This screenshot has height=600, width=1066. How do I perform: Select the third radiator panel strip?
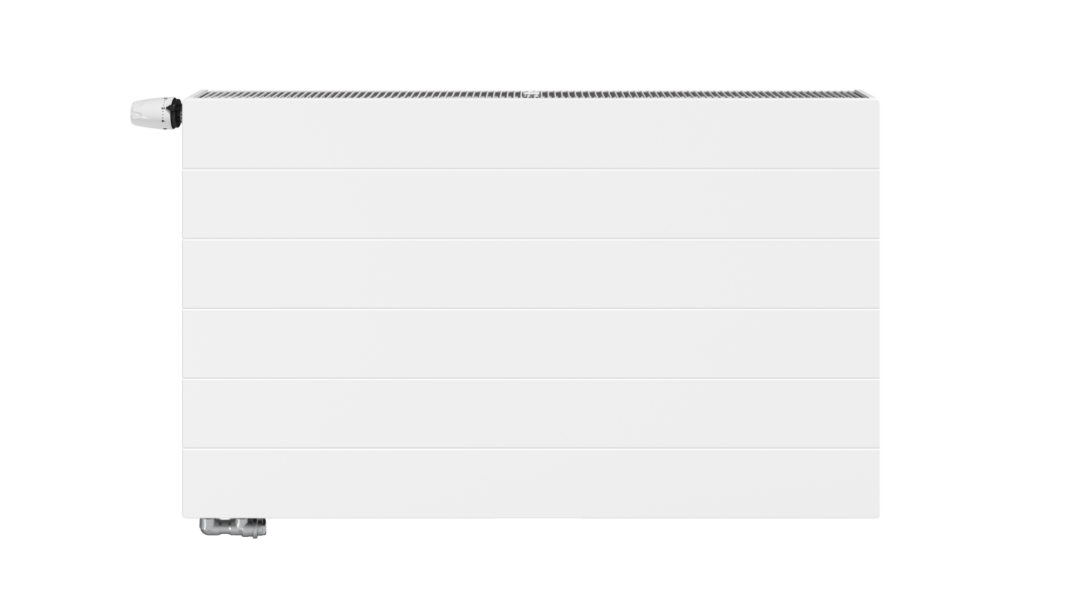pyautogui.click(x=531, y=274)
